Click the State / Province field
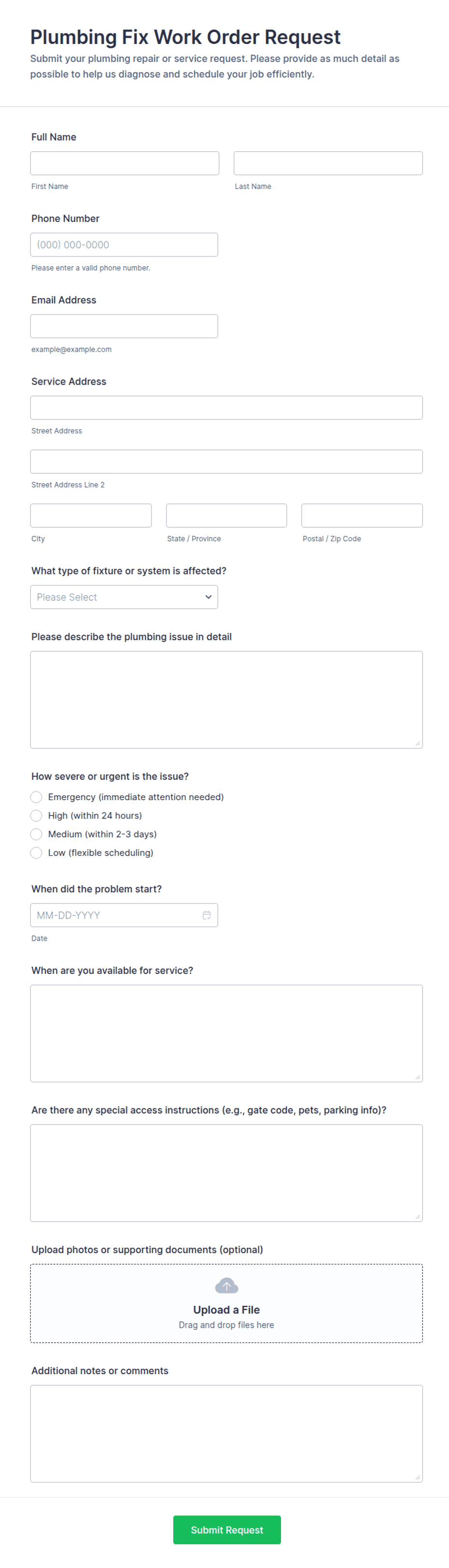This screenshot has height=1568, width=449. (x=226, y=516)
